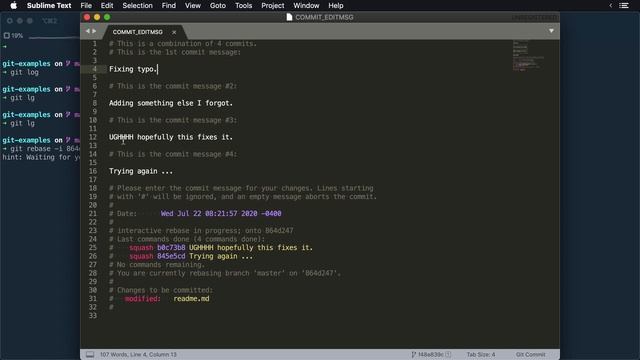Click 'UGHHHH hopefully this fixes it.' on line 12
The image size is (640, 360).
pyautogui.click(x=171, y=137)
